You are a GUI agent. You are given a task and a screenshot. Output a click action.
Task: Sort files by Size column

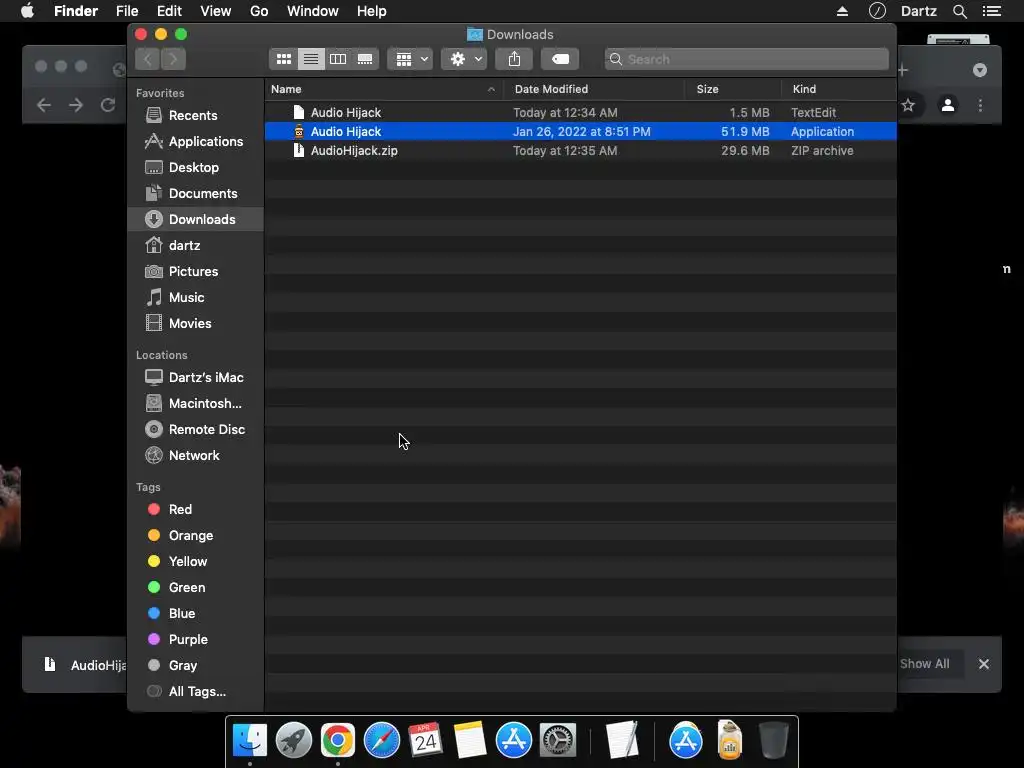733,89
